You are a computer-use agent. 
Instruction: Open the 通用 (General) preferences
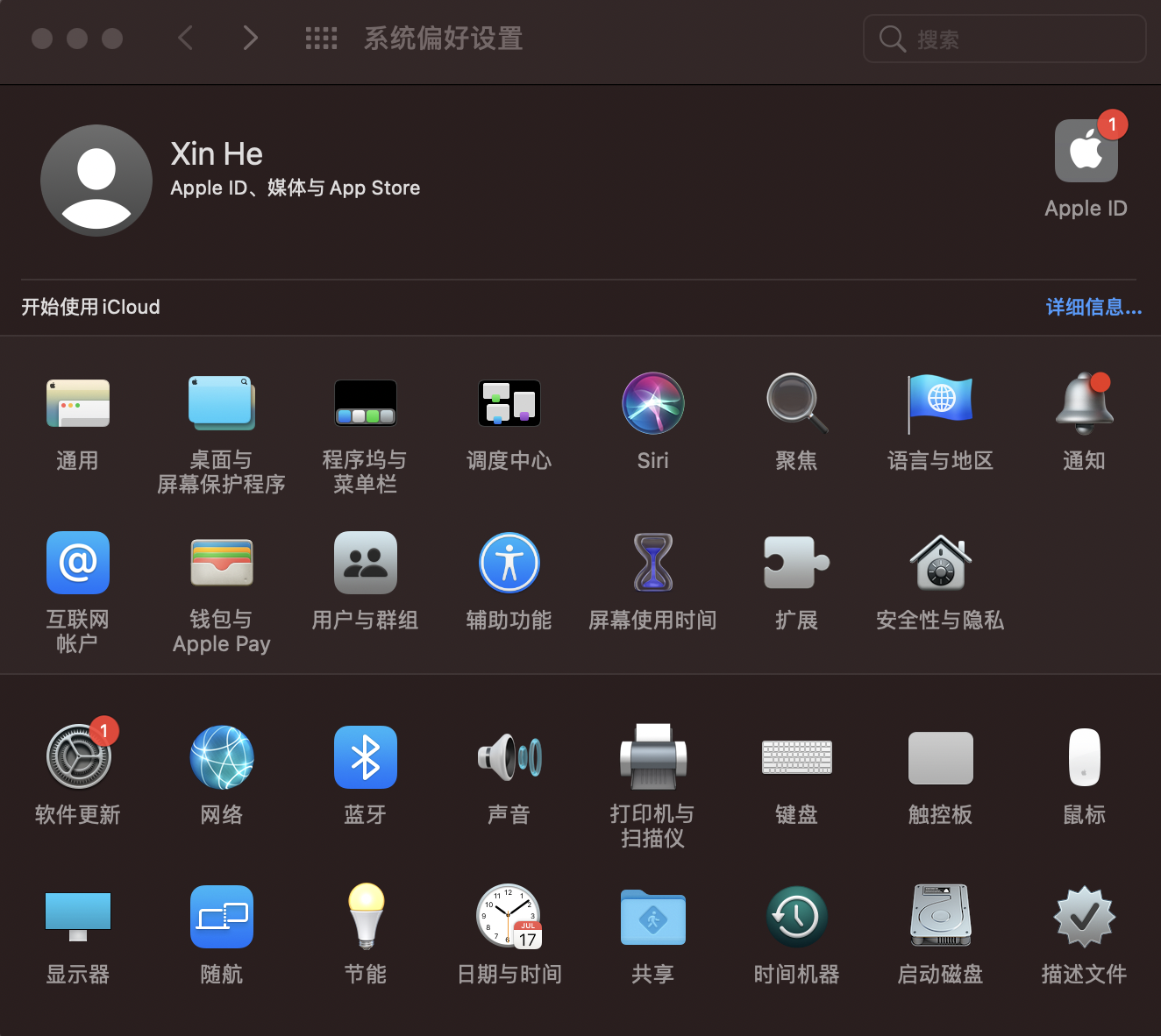pos(78,404)
